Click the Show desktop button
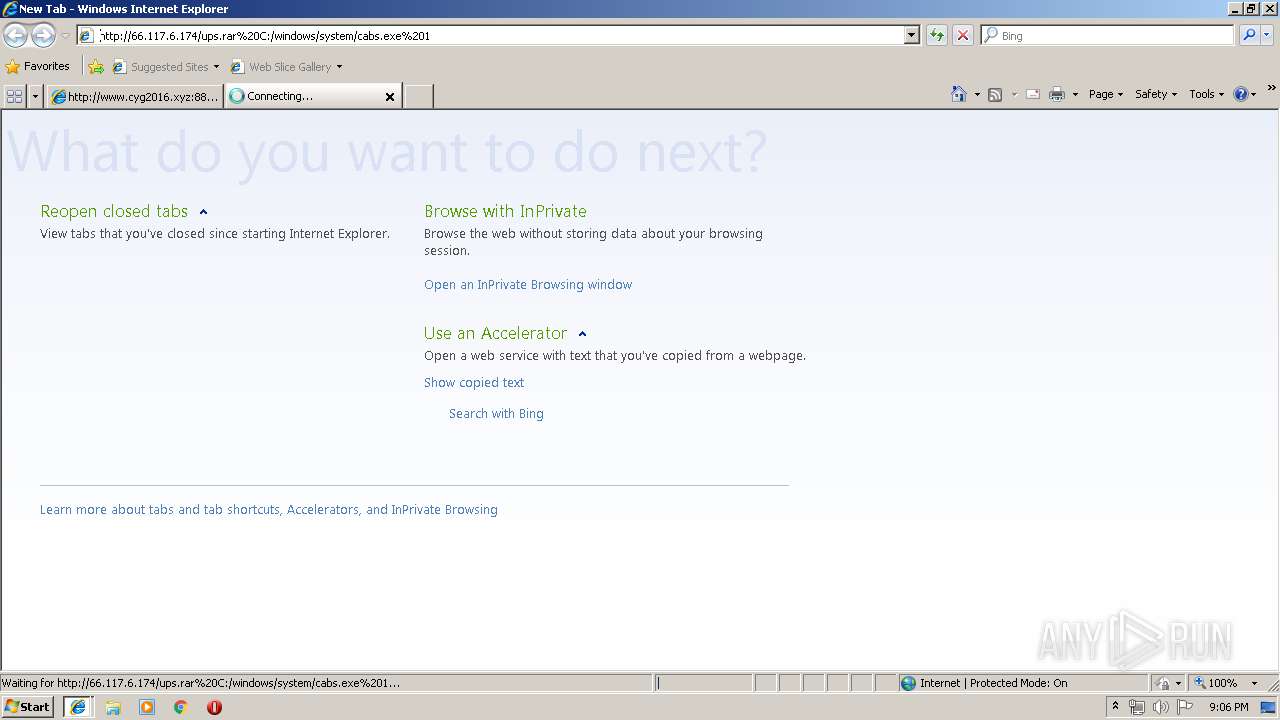The height and width of the screenshot is (720, 1280). click(1270, 707)
